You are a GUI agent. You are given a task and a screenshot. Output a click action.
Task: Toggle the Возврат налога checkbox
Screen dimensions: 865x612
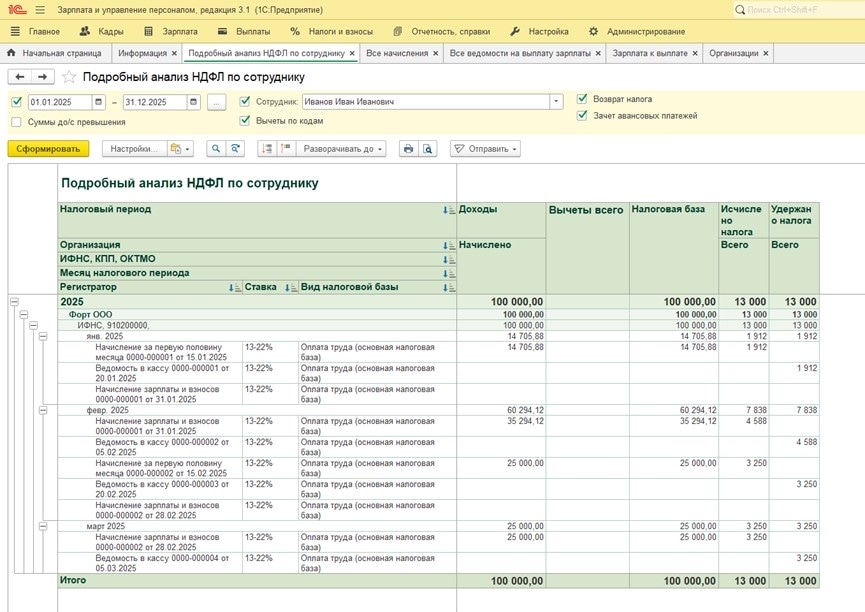coord(582,100)
